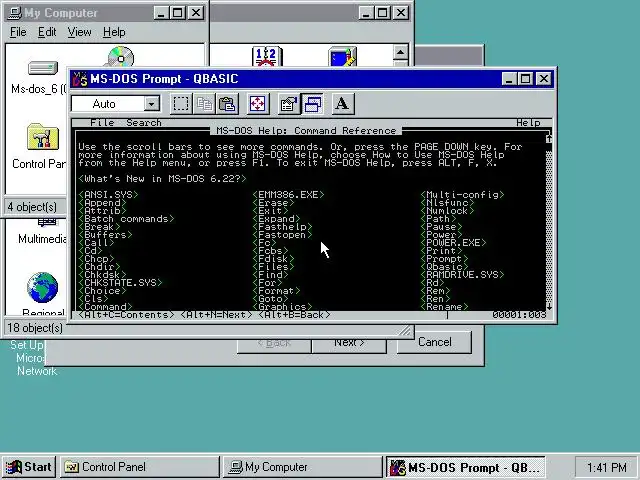Screen dimensions: 640x480
Task: Open Help menu in MS-DOS Help
Action: [x=528, y=123]
